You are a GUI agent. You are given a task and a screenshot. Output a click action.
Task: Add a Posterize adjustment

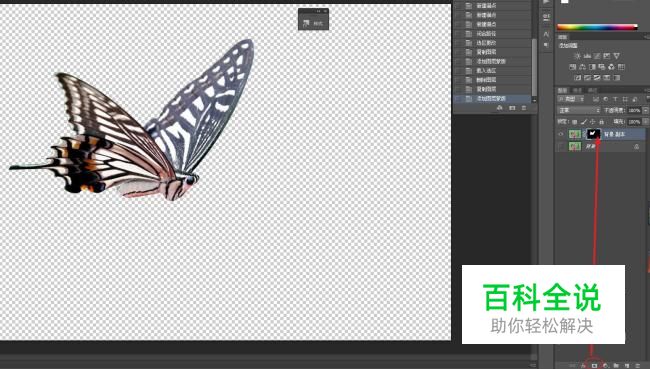[587, 78]
